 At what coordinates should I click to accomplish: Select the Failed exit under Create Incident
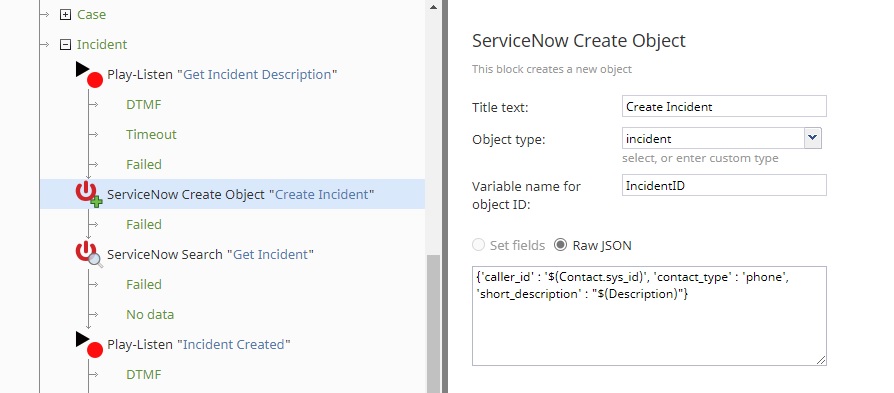144,225
